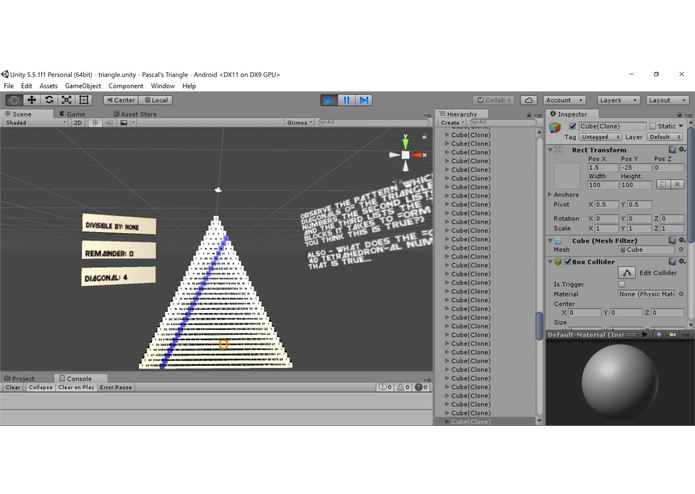
Task: Open the Layout dropdown
Action: [667, 100]
